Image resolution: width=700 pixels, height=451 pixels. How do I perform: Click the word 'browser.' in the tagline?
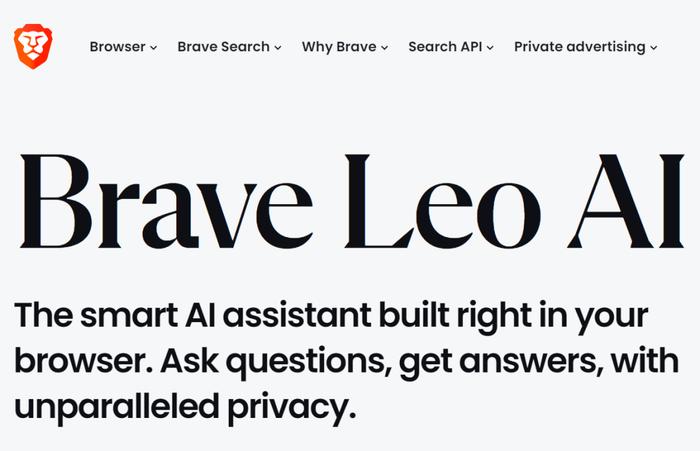click(x=83, y=361)
